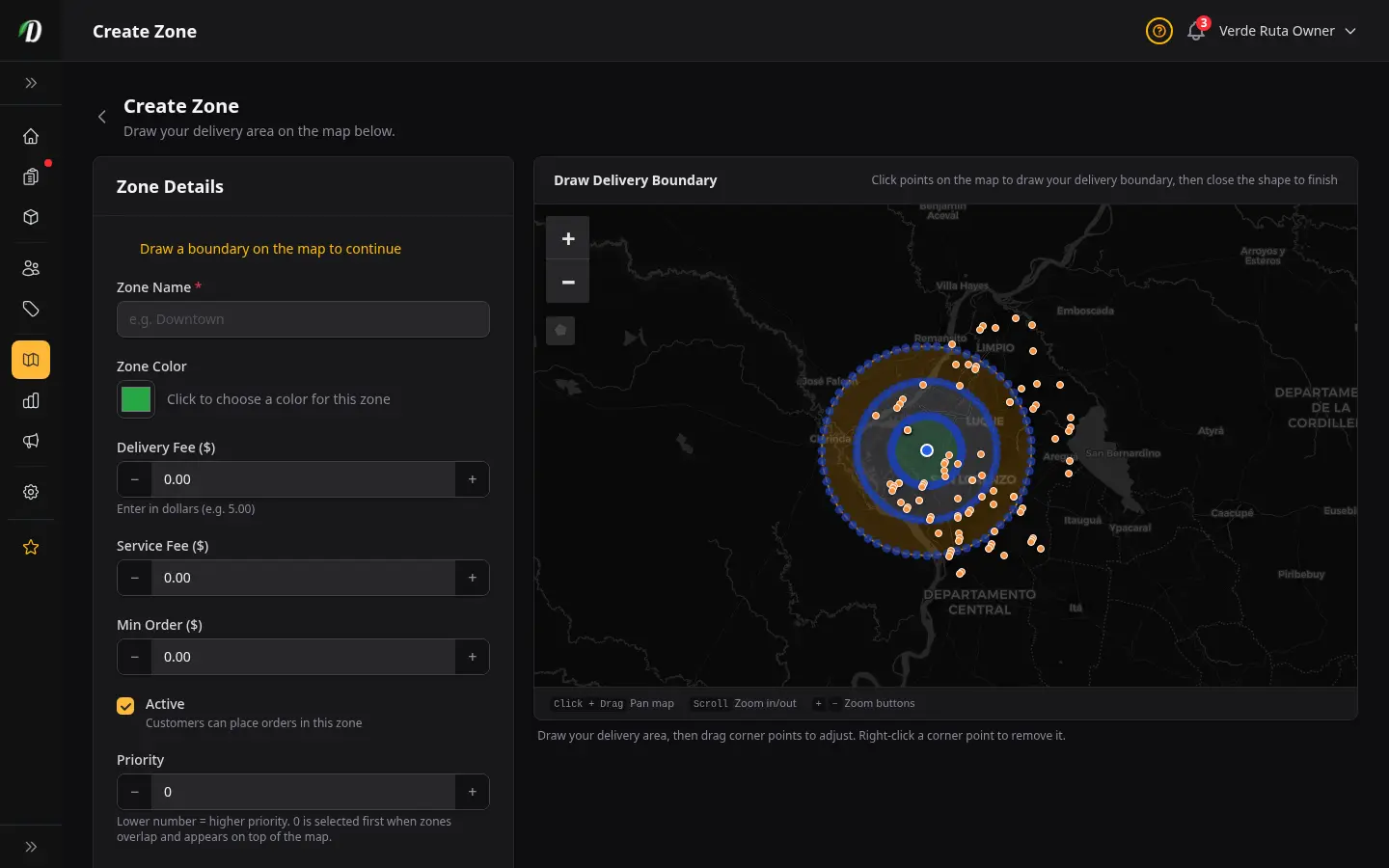Open the clipboard orders icon with red dot
Image resolution: width=1389 pixels, height=868 pixels.
[31, 176]
